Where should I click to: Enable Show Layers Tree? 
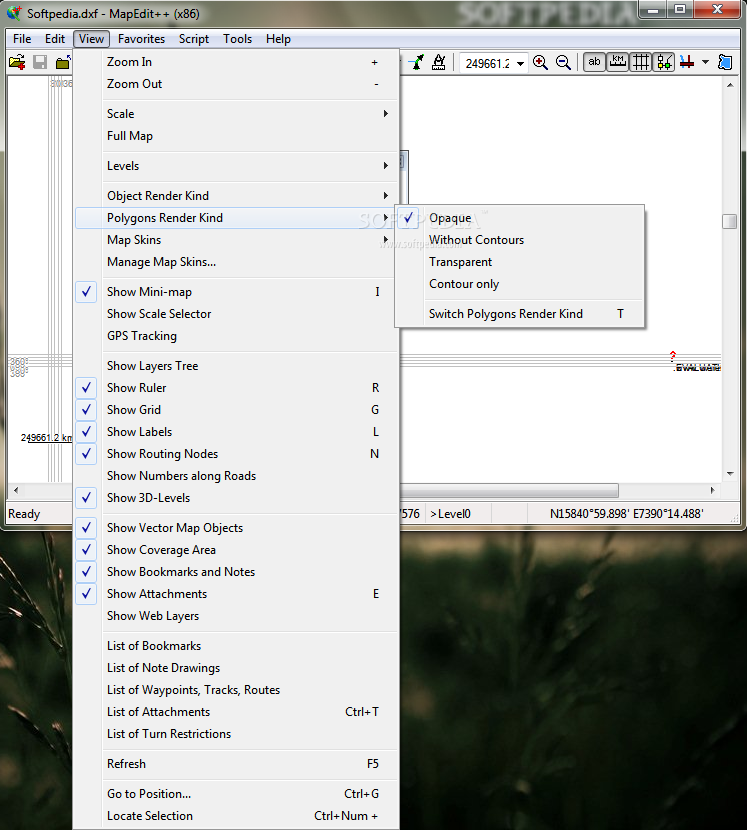(236, 366)
